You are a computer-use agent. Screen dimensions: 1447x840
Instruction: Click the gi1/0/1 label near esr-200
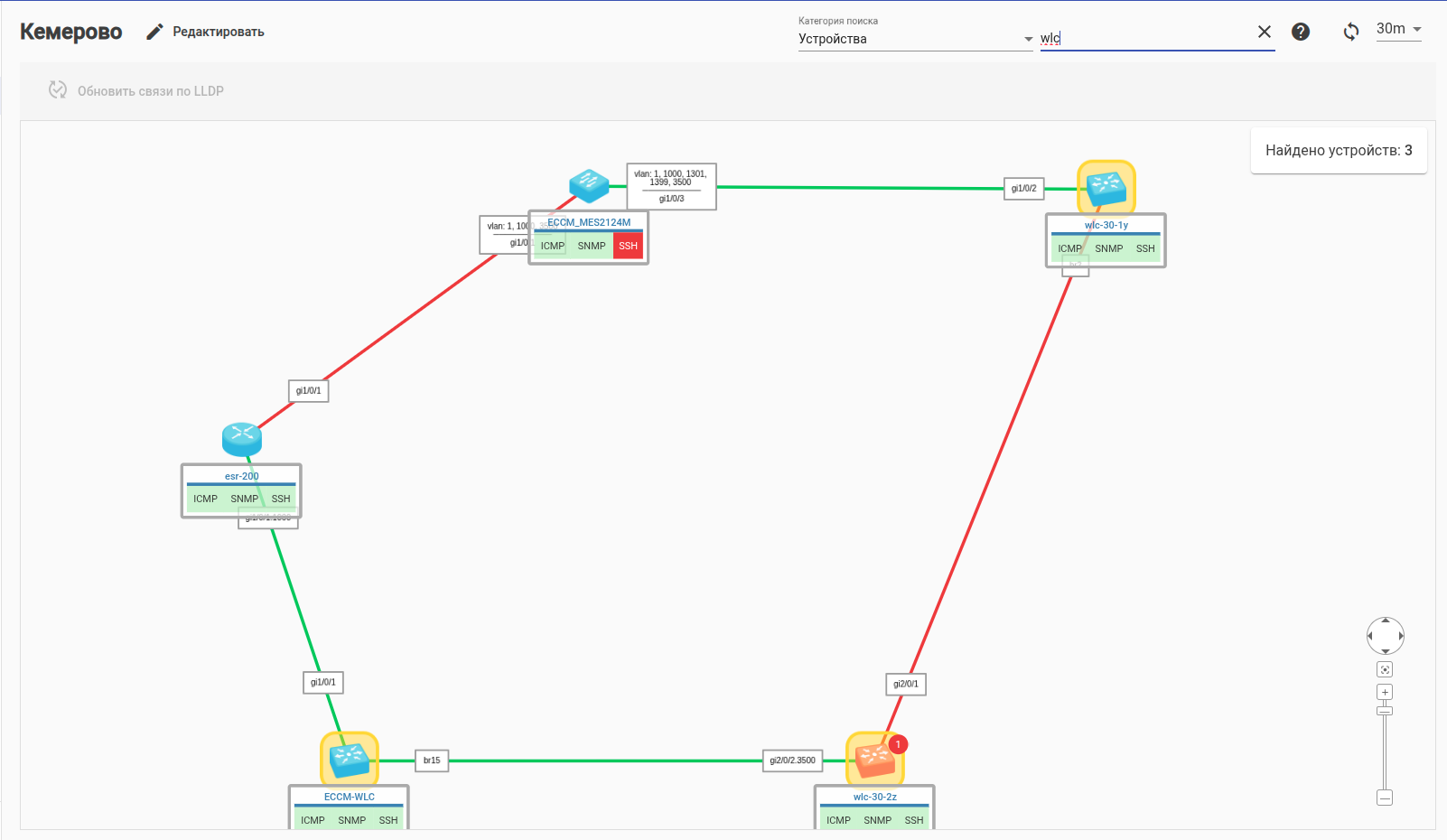point(308,390)
